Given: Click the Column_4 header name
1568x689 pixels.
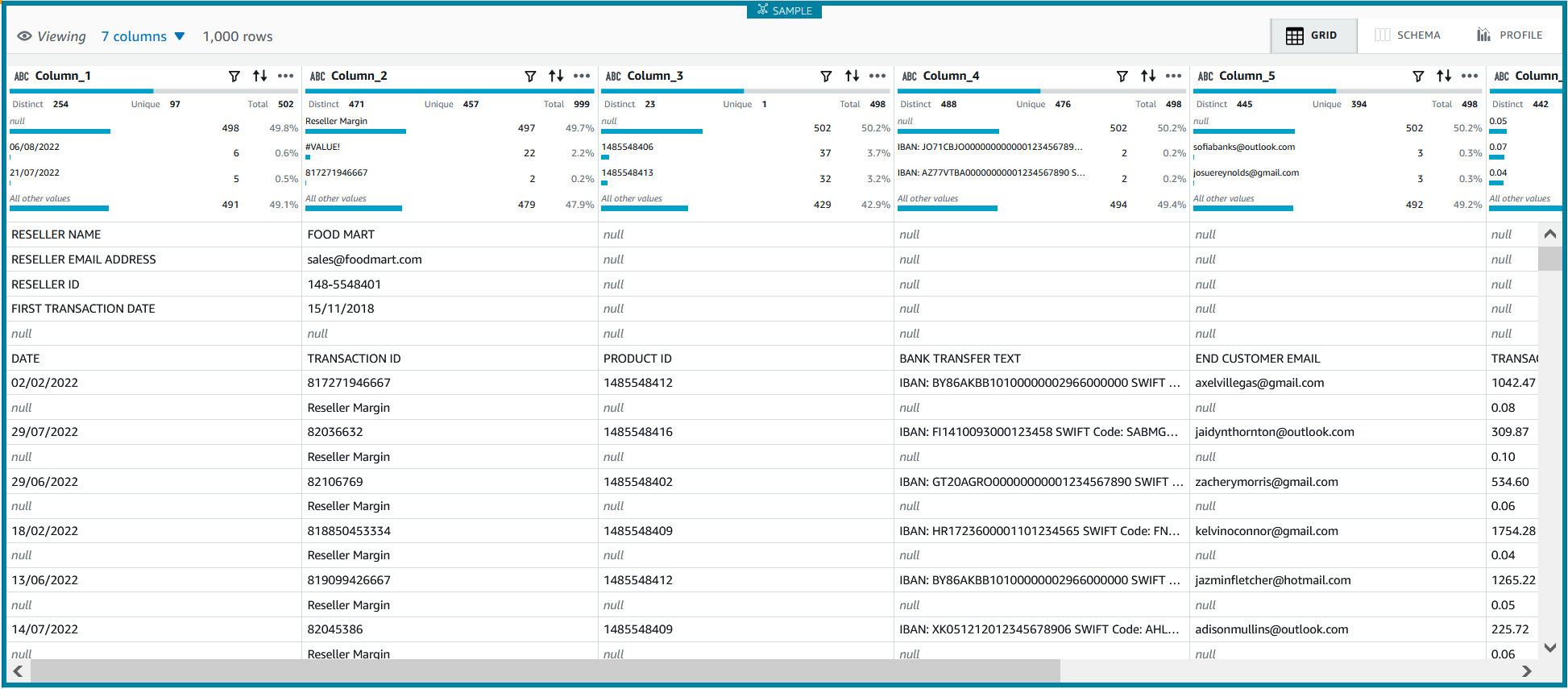Looking at the screenshot, I should (x=952, y=76).
